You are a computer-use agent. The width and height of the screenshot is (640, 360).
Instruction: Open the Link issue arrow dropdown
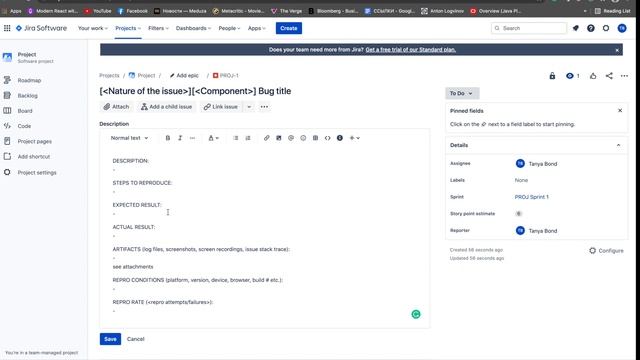point(249,107)
